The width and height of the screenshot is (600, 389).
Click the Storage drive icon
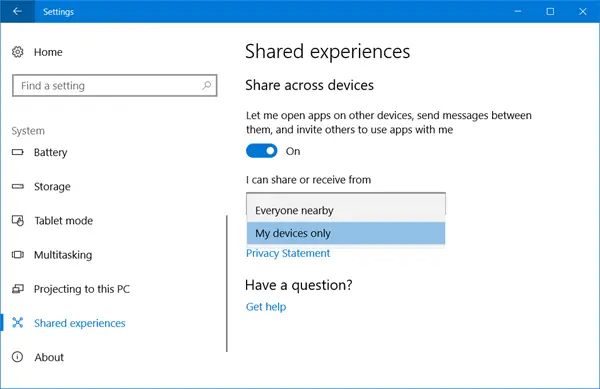[18, 186]
